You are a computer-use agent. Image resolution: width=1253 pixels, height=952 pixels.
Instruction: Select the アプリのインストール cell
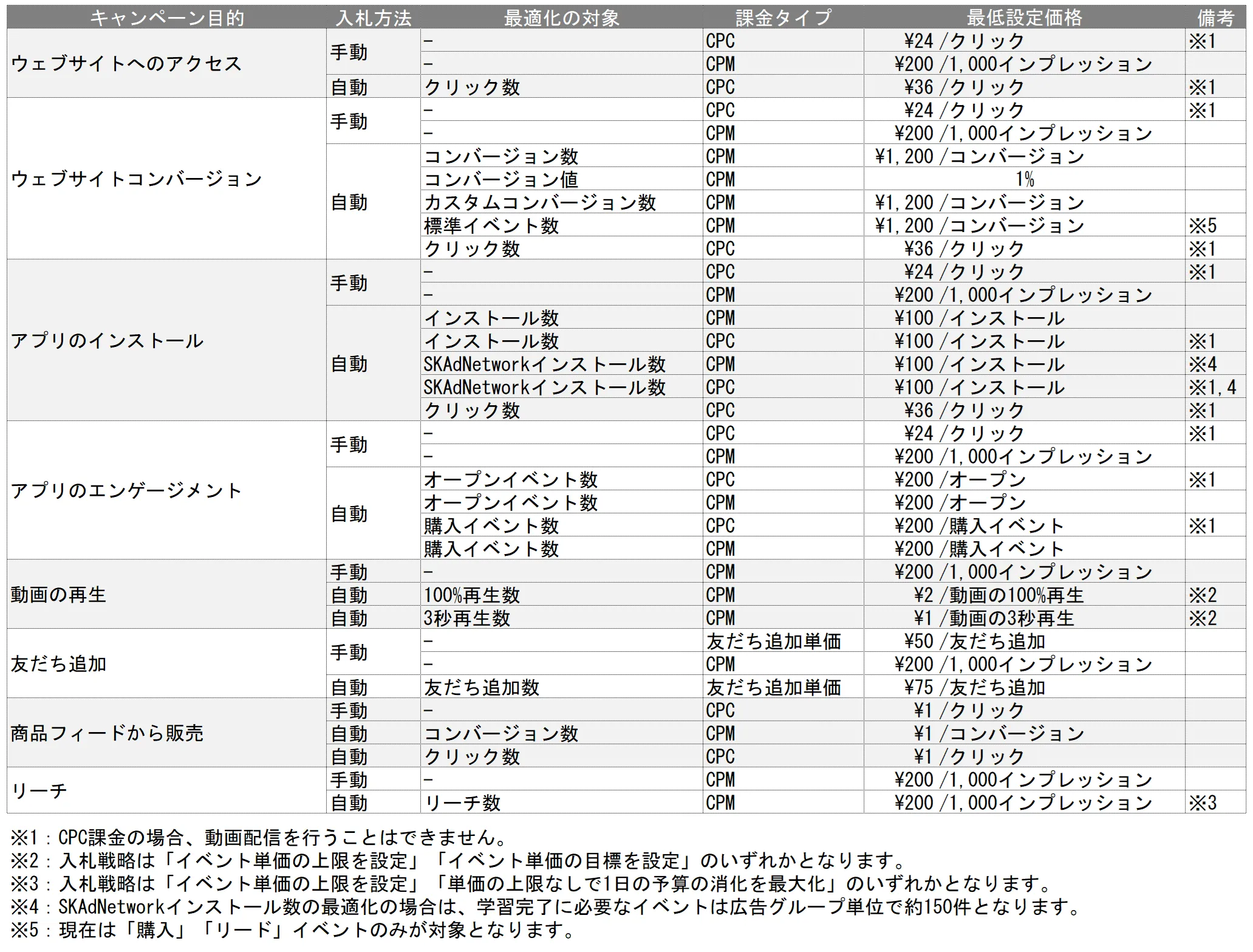107,341
